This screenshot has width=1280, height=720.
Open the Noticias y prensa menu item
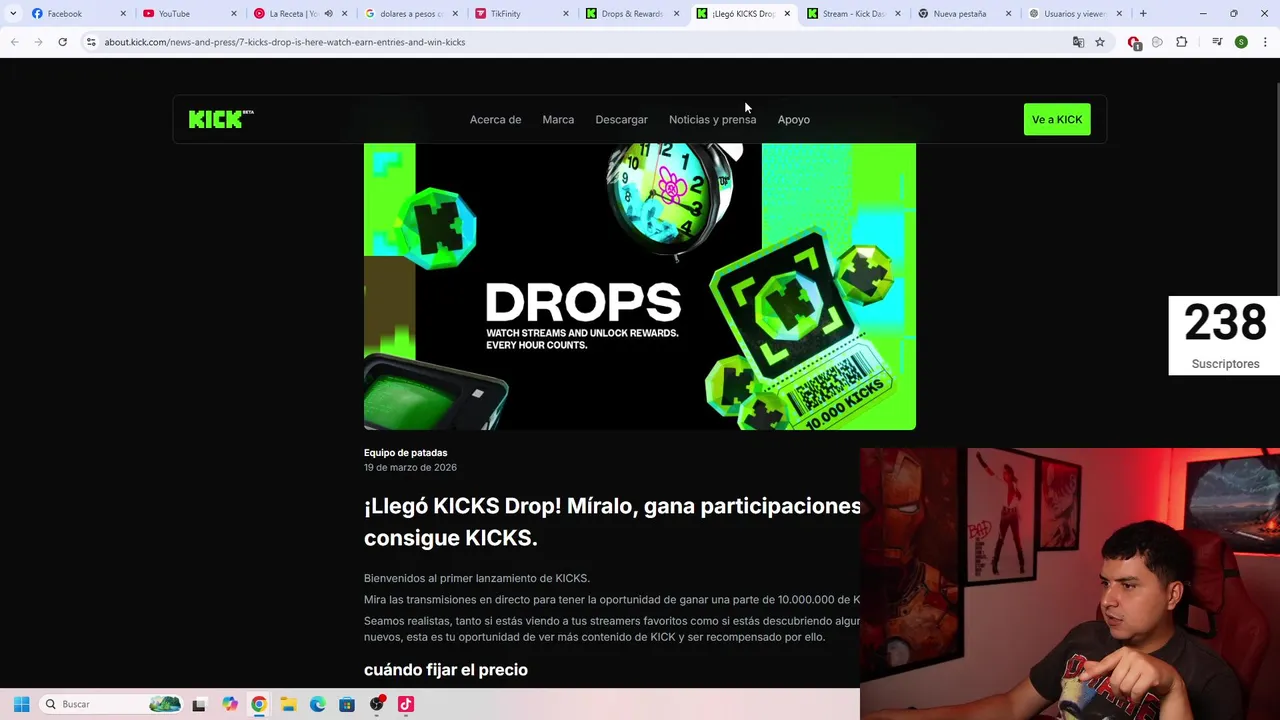pos(712,119)
